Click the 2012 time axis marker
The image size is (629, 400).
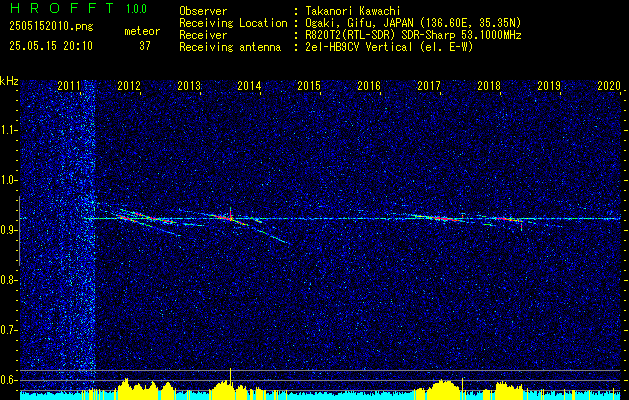click(129, 86)
